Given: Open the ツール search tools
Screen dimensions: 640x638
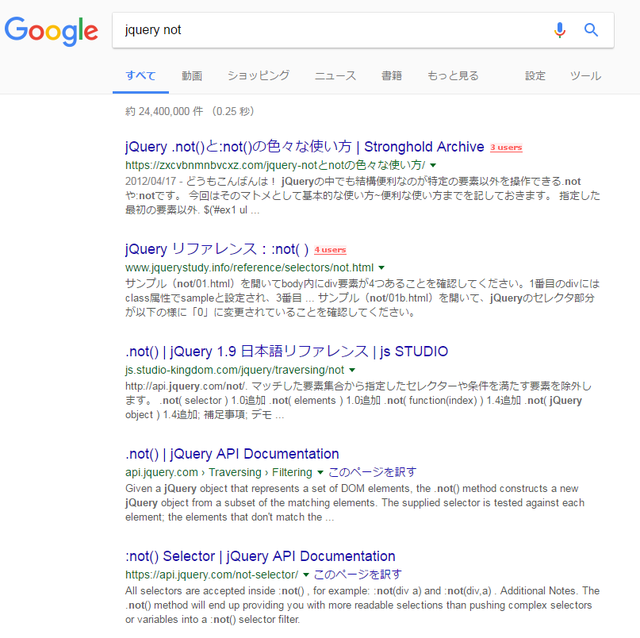Looking at the screenshot, I should [585, 76].
